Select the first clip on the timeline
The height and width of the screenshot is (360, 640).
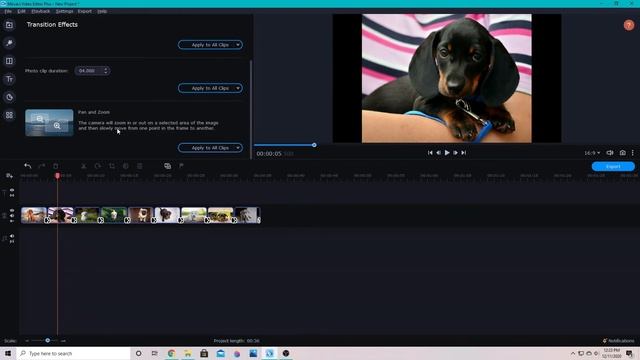[33, 215]
